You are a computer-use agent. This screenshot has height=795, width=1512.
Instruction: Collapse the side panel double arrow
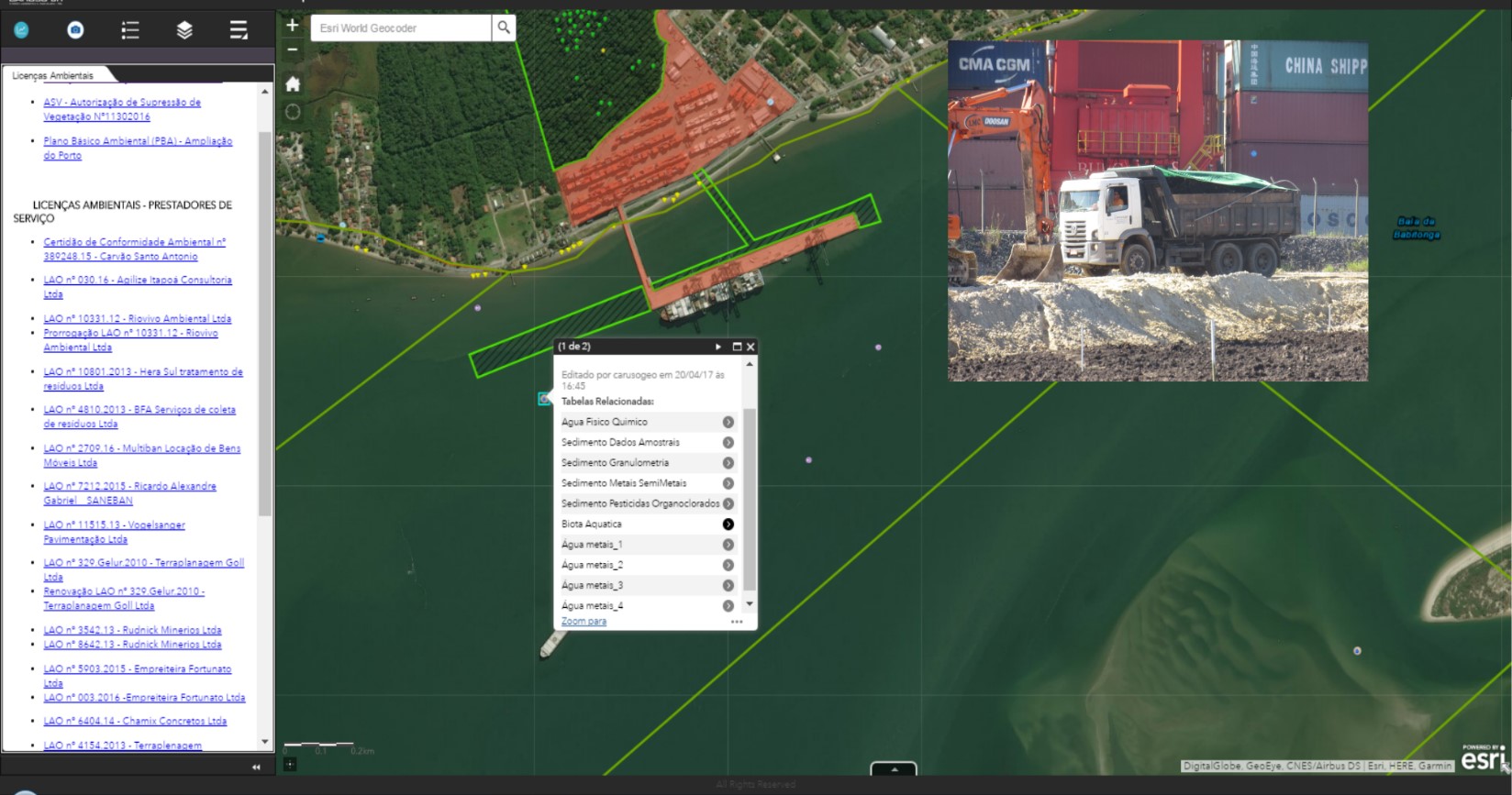click(256, 767)
